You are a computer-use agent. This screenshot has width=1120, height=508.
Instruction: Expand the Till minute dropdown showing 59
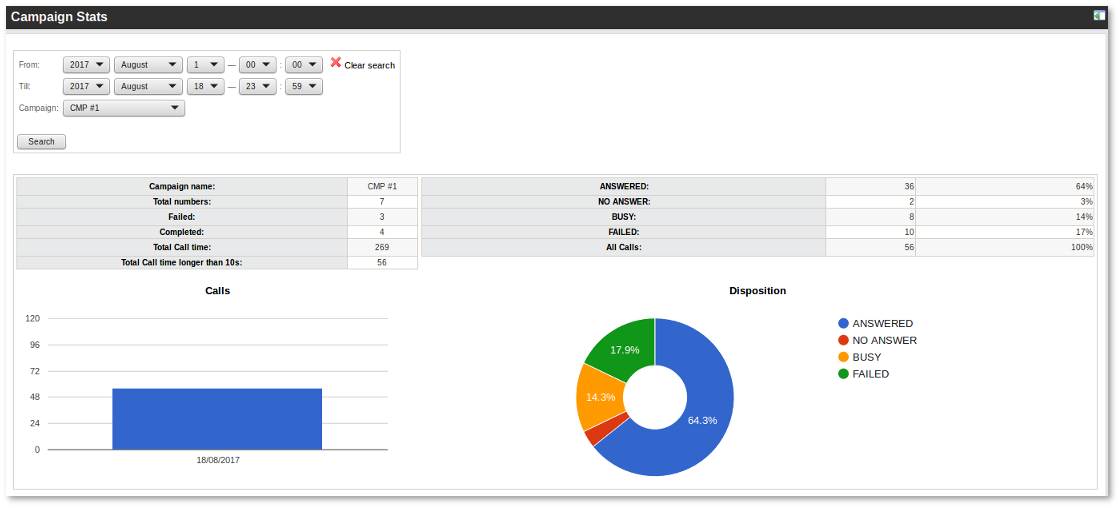[x=303, y=87]
